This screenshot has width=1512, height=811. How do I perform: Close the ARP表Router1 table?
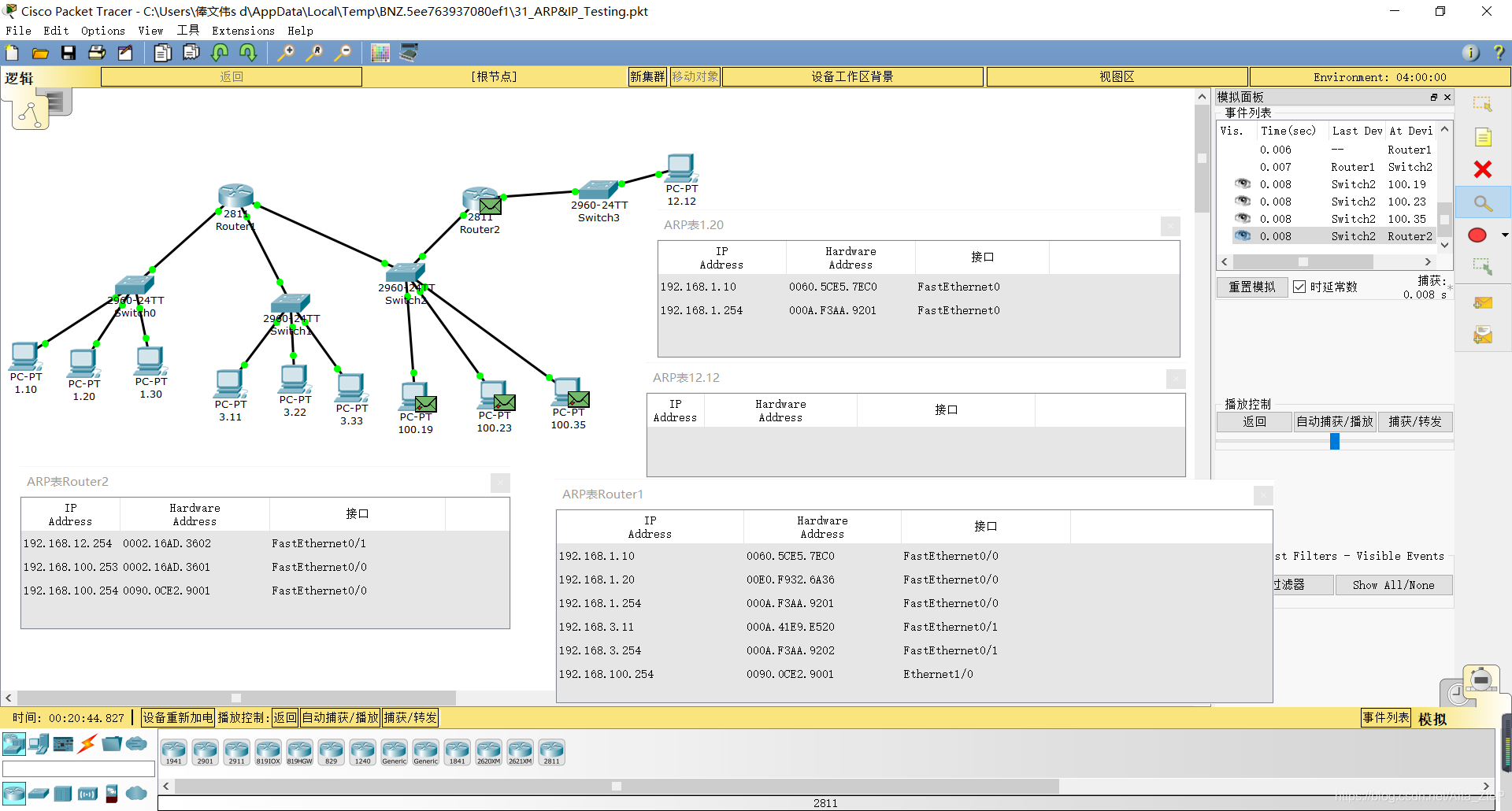(x=1263, y=495)
